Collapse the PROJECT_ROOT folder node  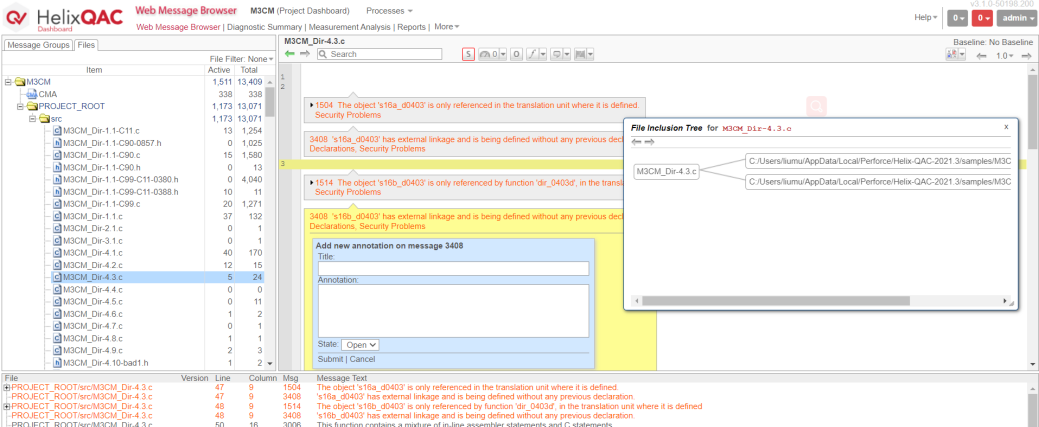click(x=19, y=106)
